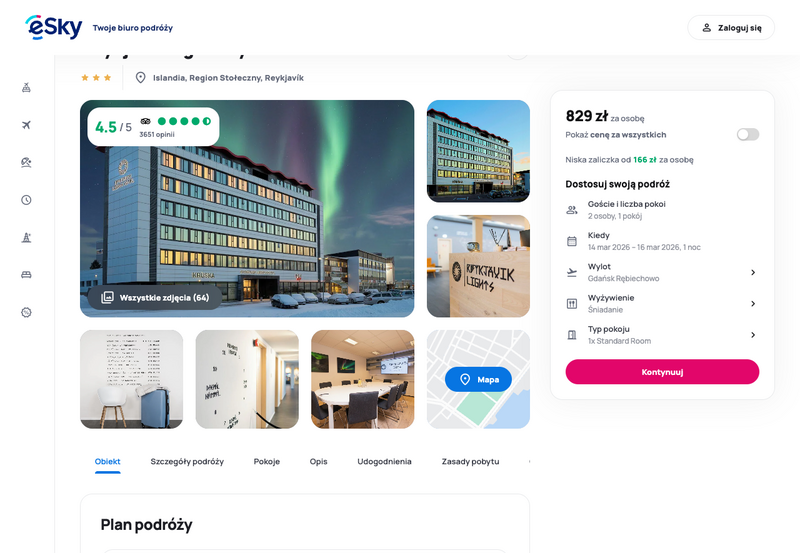Switch to the Udogodnienia tab
This screenshot has width=800, height=553.
point(384,462)
